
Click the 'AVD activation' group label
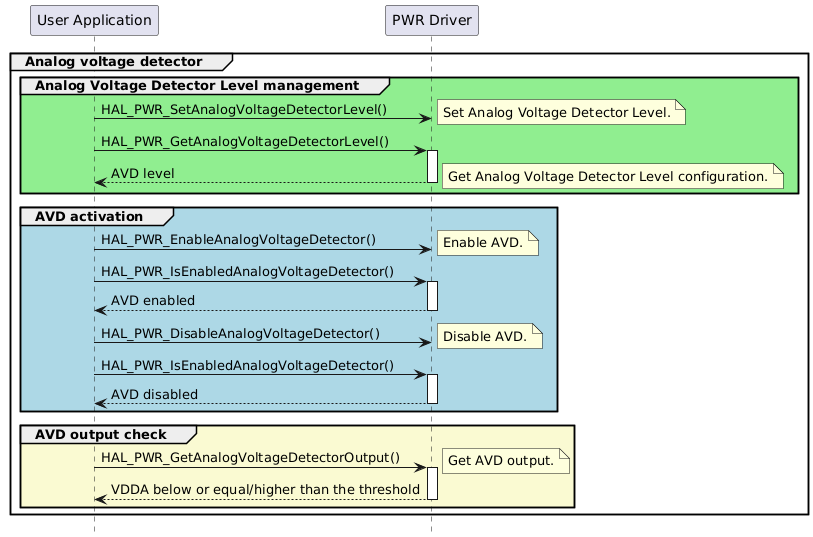89,216
